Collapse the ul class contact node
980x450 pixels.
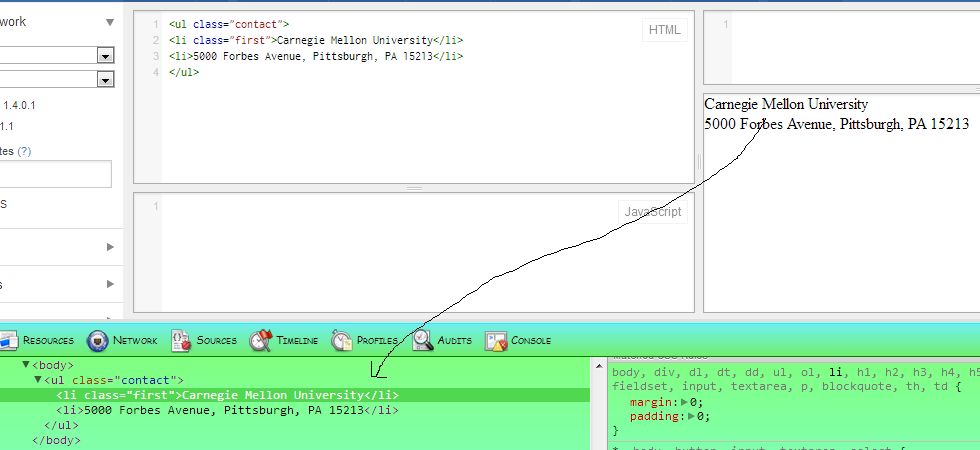coord(38,380)
